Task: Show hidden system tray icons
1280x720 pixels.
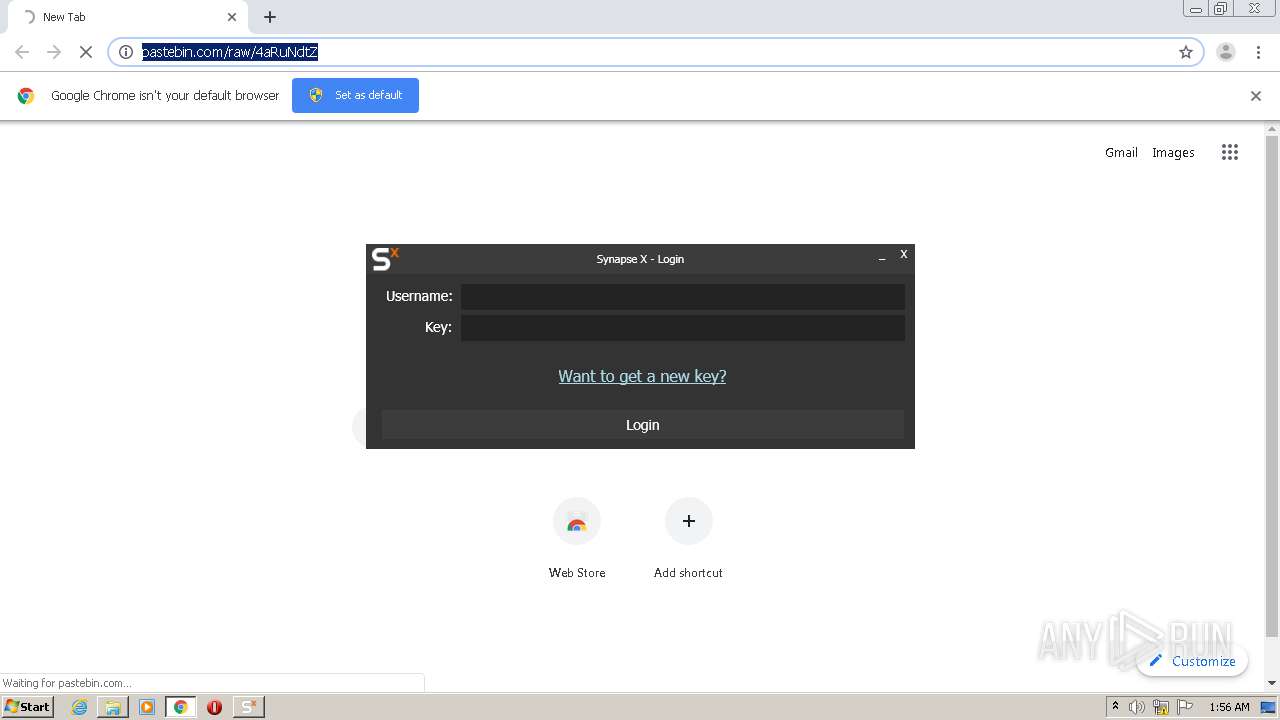Action: click(1115, 707)
